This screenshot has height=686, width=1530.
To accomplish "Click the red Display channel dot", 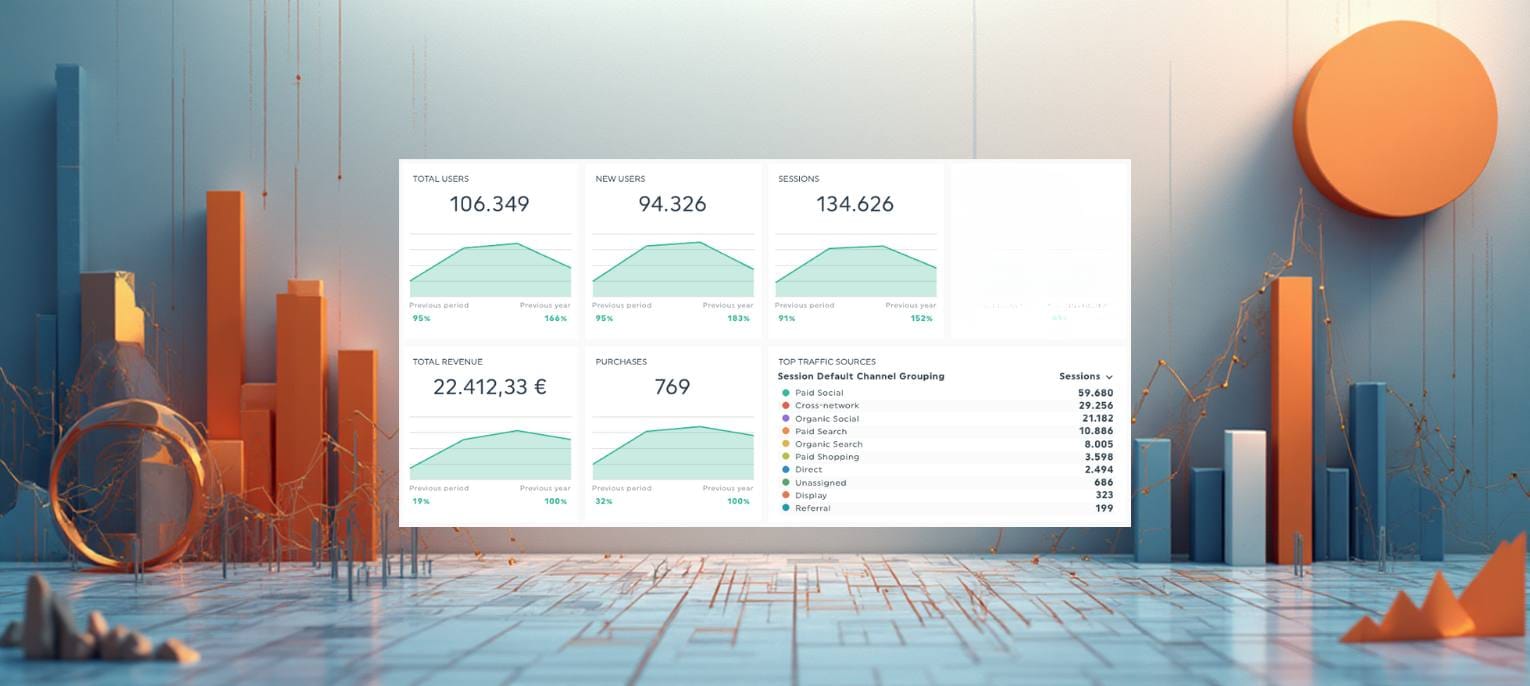I will (785, 494).
